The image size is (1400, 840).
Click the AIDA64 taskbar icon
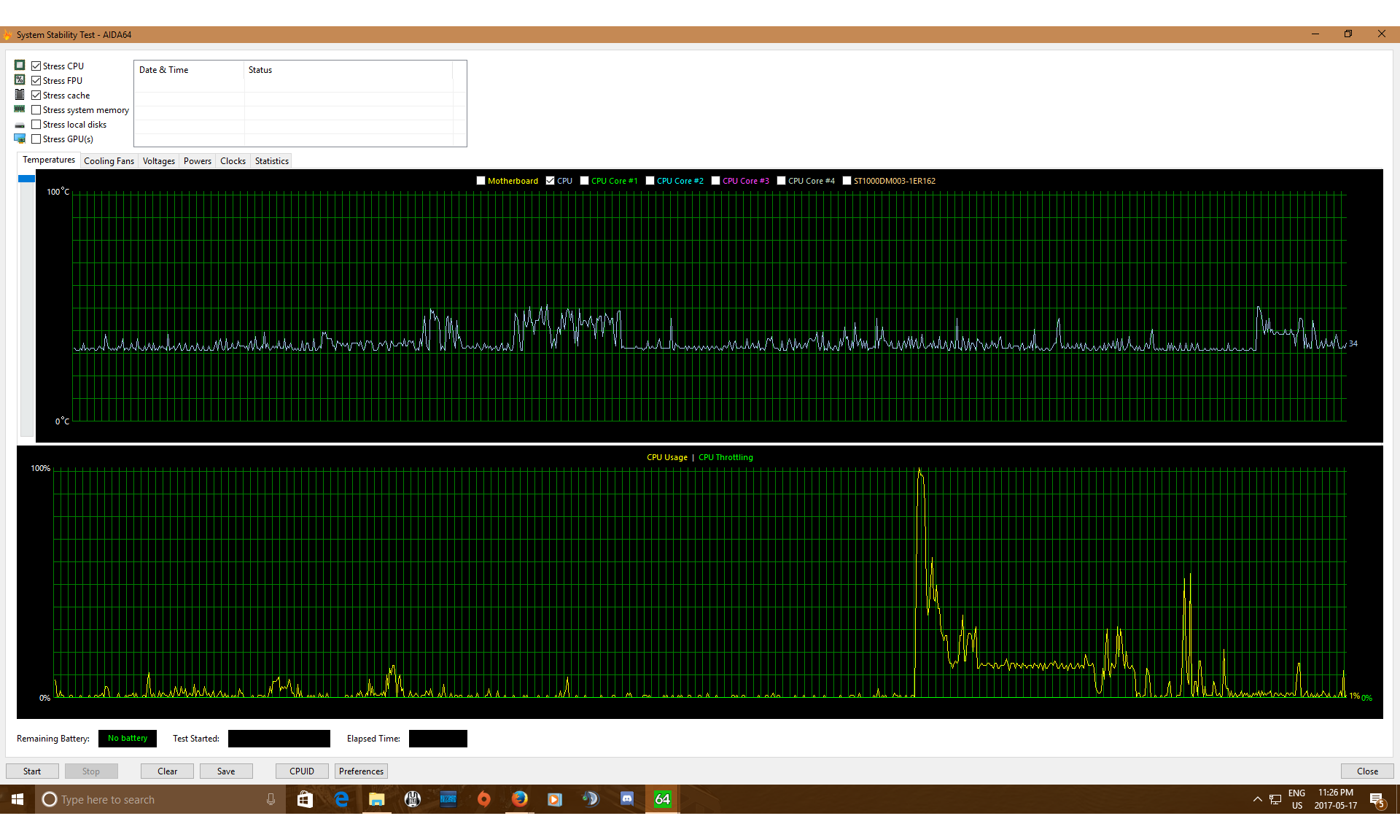pos(662,799)
